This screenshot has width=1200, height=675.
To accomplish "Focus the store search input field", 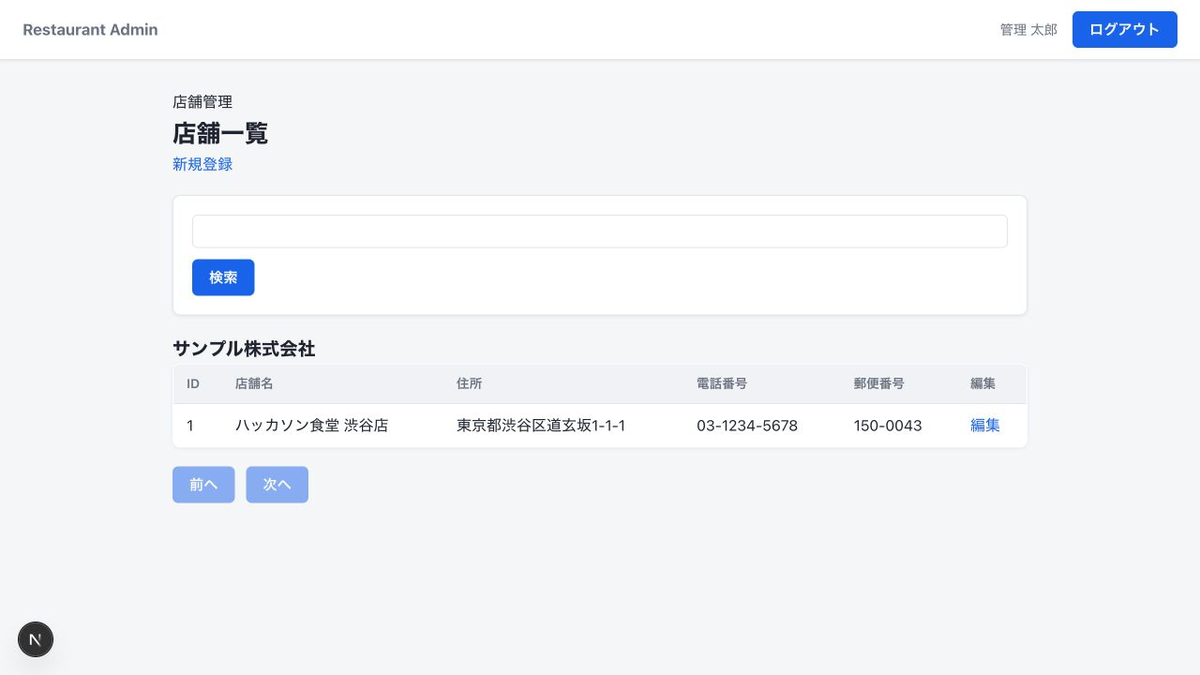I will point(600,231).
